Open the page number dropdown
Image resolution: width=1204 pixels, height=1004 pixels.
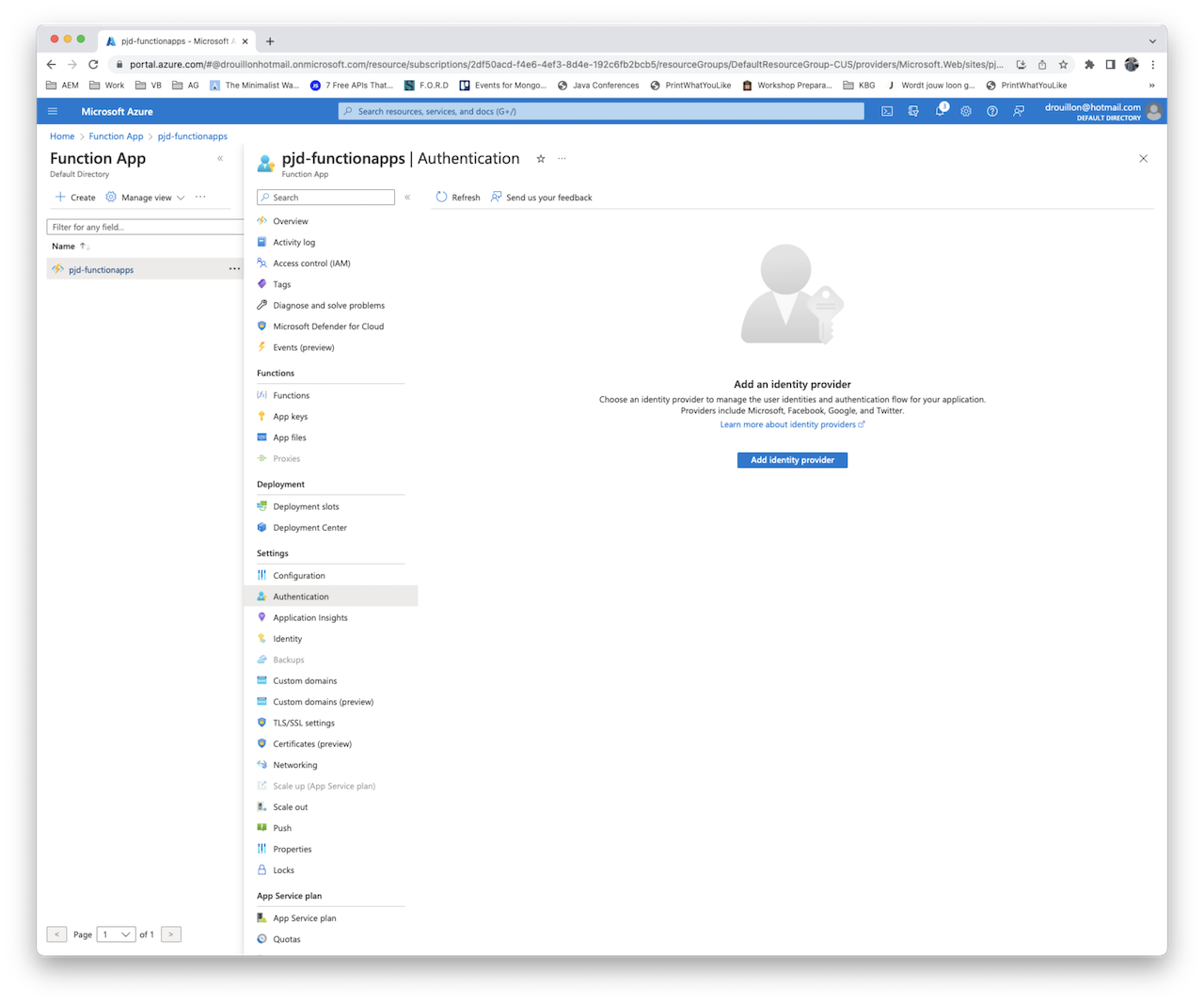pos(116,934)
